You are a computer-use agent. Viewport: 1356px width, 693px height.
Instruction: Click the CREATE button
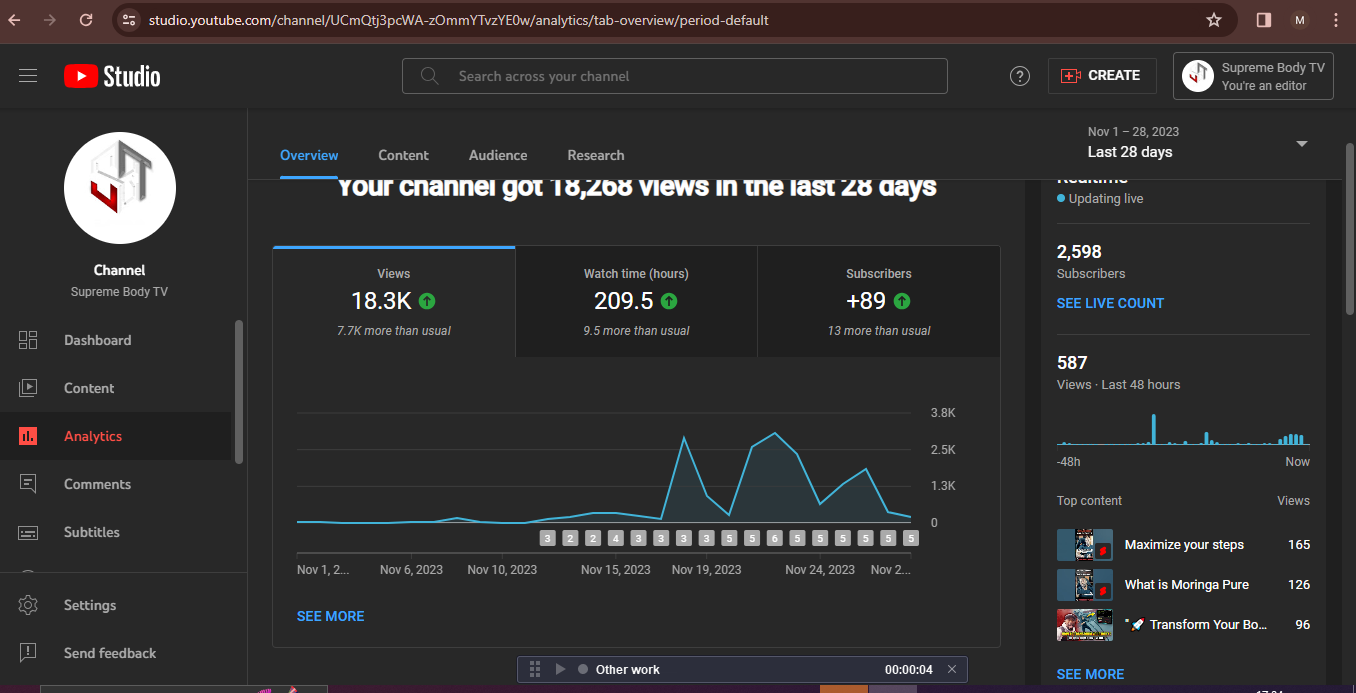(x=1102, y=76)
